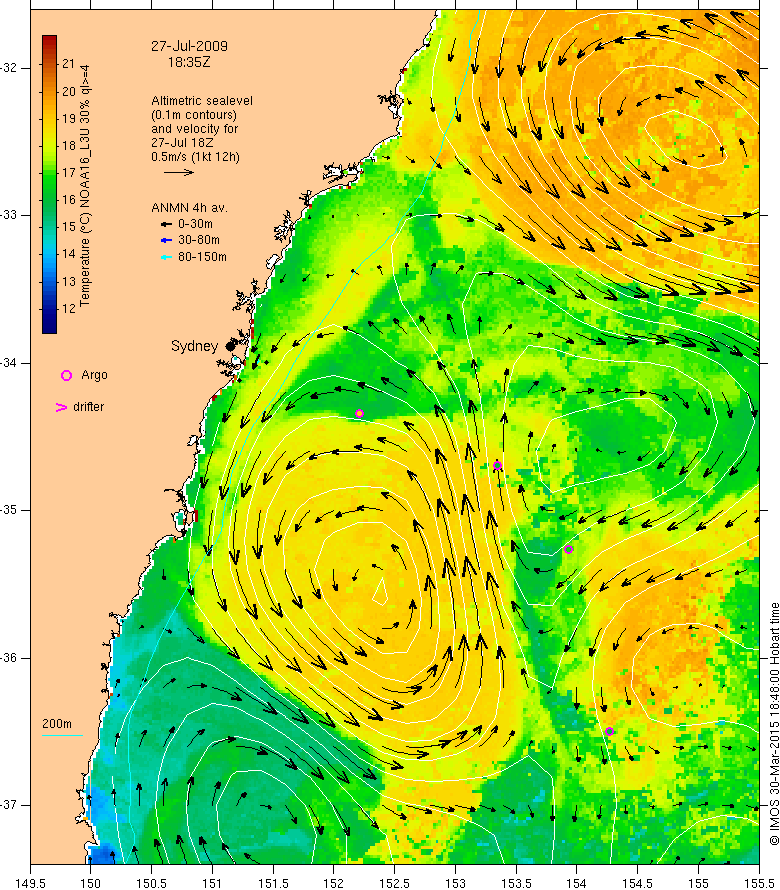
Task: Click the date text 27-Jul-2009
Action: [189, 46]
